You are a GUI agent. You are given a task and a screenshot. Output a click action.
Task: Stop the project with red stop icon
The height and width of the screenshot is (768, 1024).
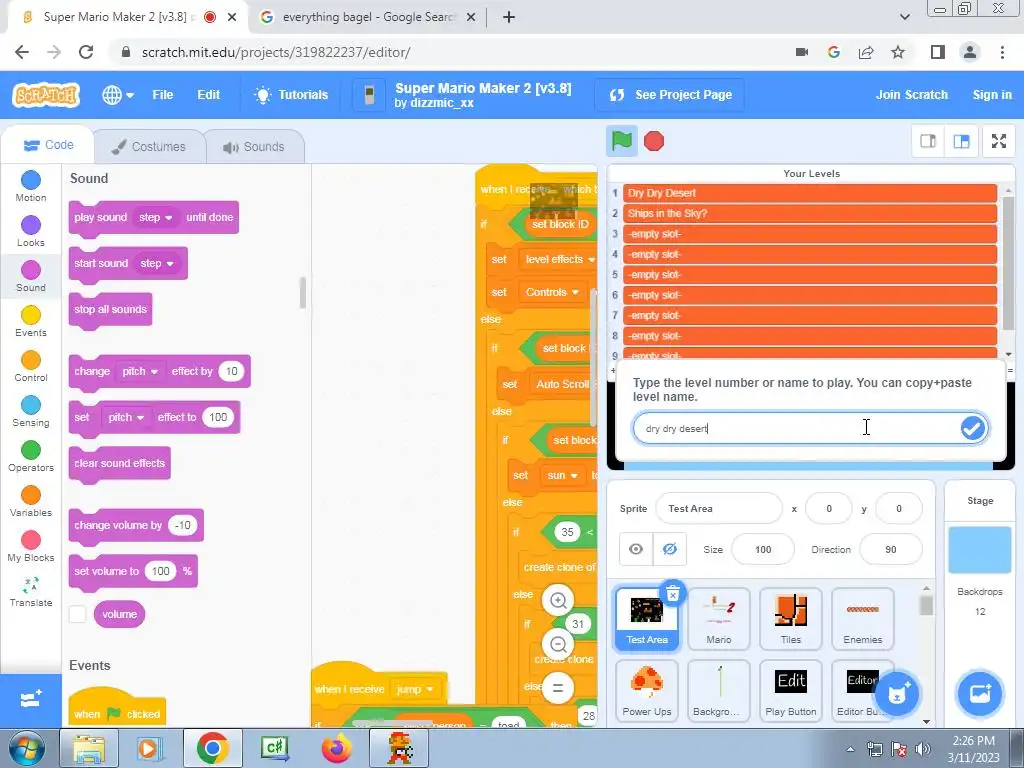point(654,141)
